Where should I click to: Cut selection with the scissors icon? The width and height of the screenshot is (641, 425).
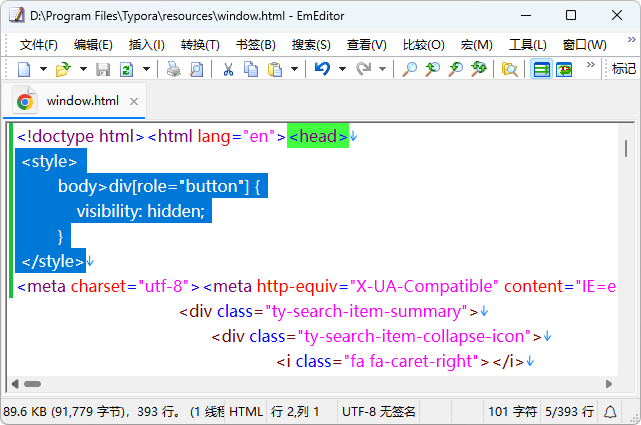tap(228, 69)
